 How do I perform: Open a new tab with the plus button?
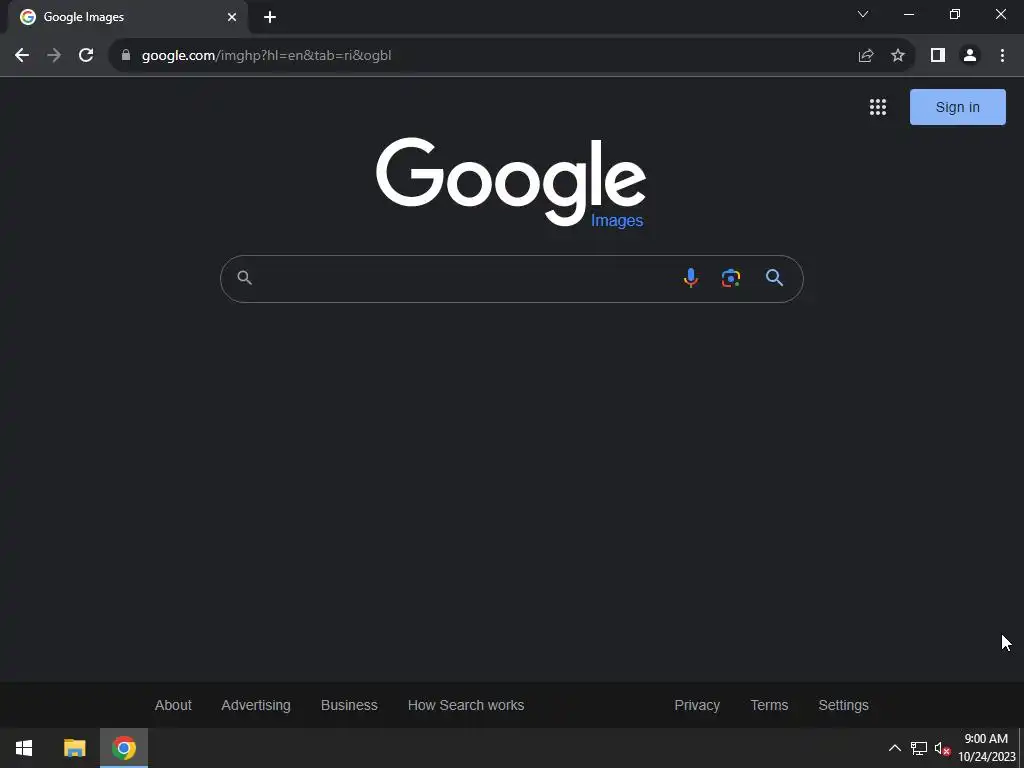click(270, 17)
